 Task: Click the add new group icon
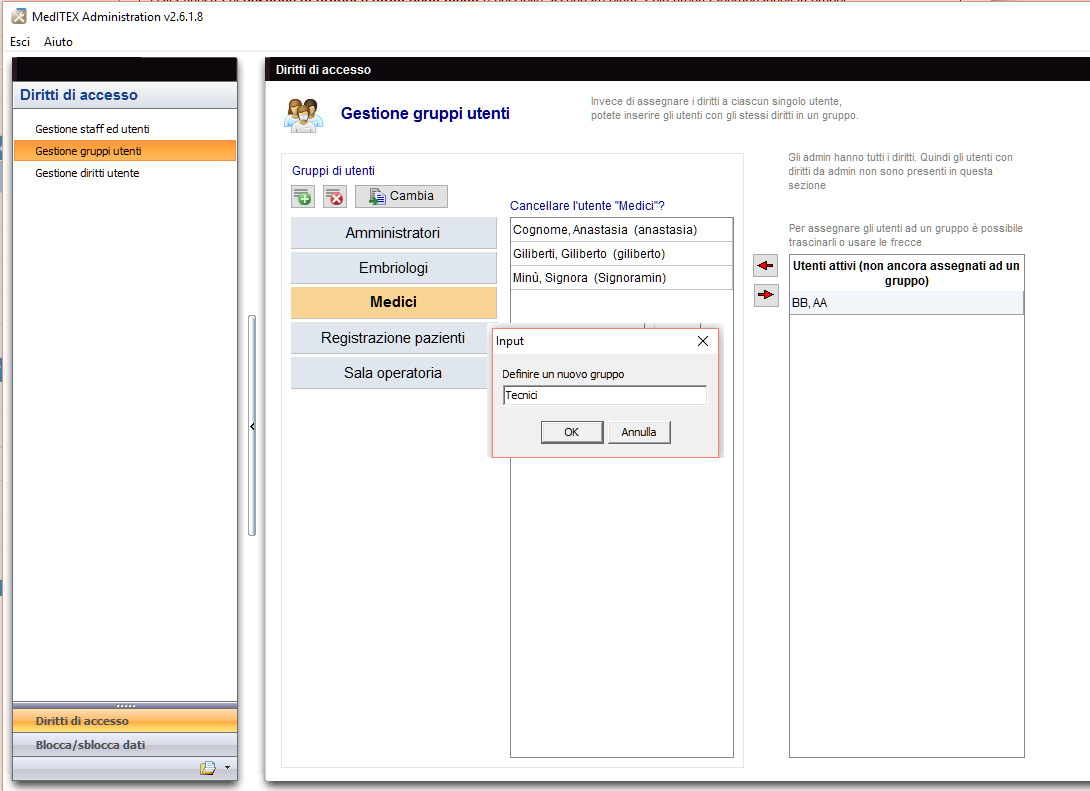302,197
